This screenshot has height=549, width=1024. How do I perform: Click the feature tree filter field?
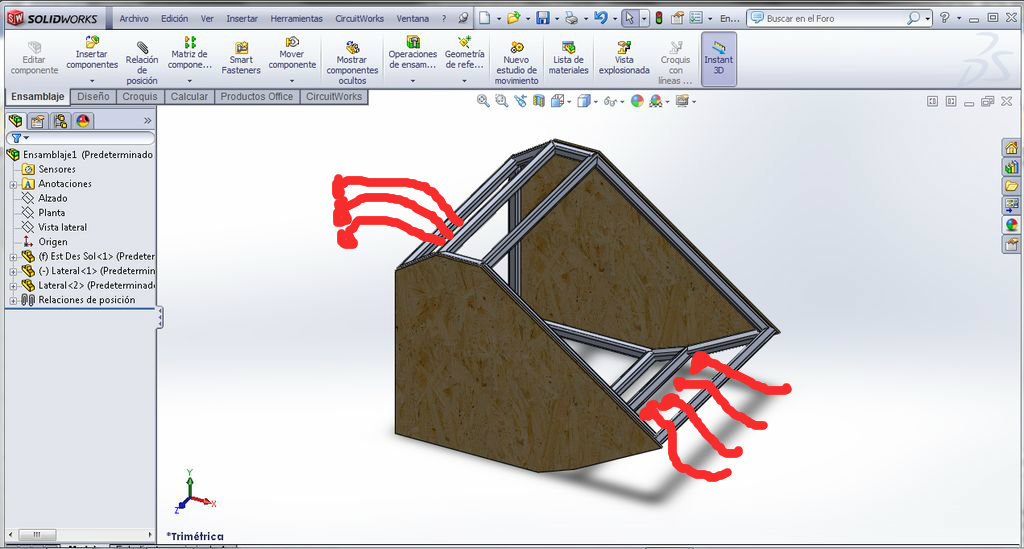click(x=80, y=138)
